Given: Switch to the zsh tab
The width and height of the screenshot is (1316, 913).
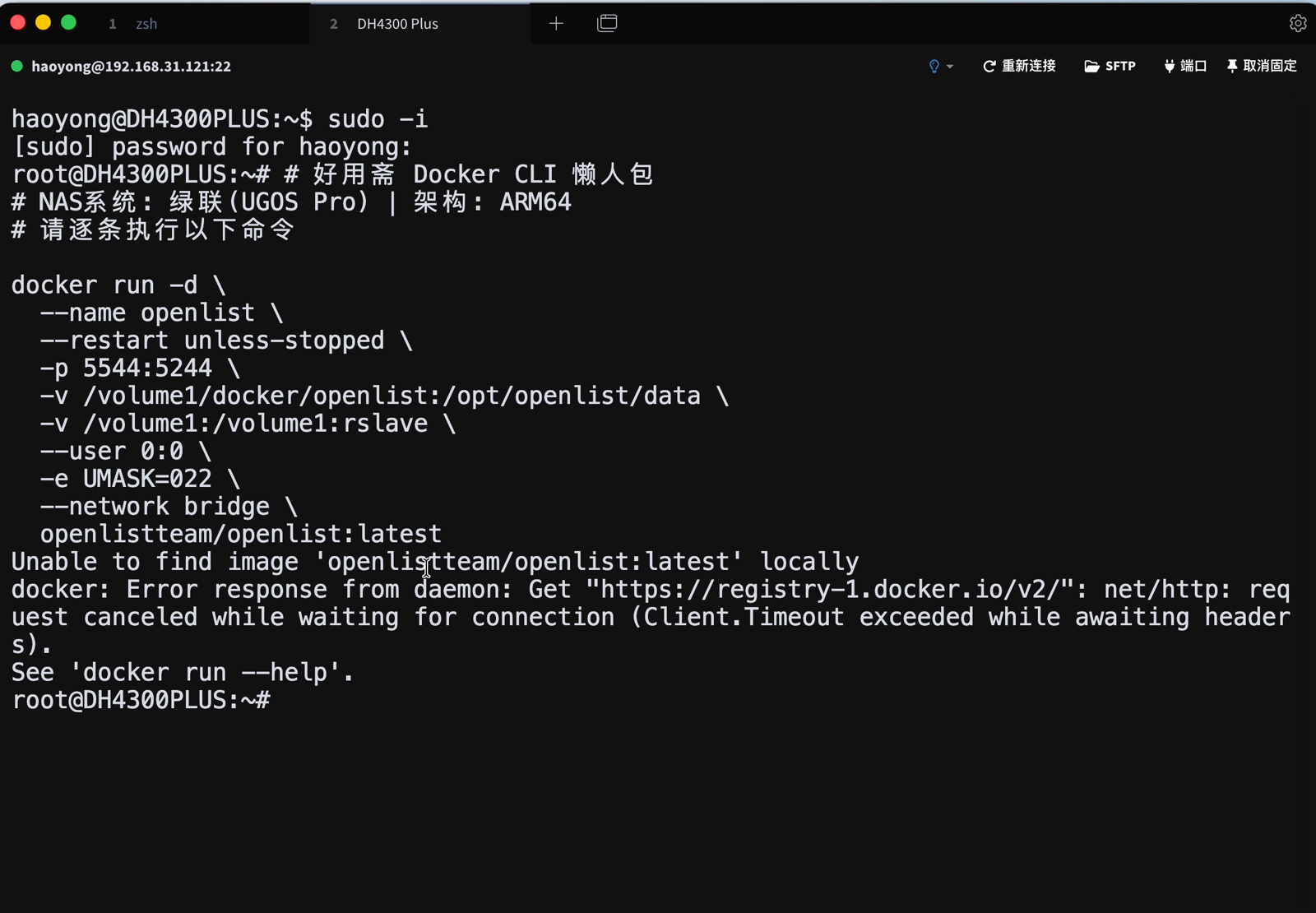Looking at the screenshot, I should pyautogui.click(x=146, y=24).
